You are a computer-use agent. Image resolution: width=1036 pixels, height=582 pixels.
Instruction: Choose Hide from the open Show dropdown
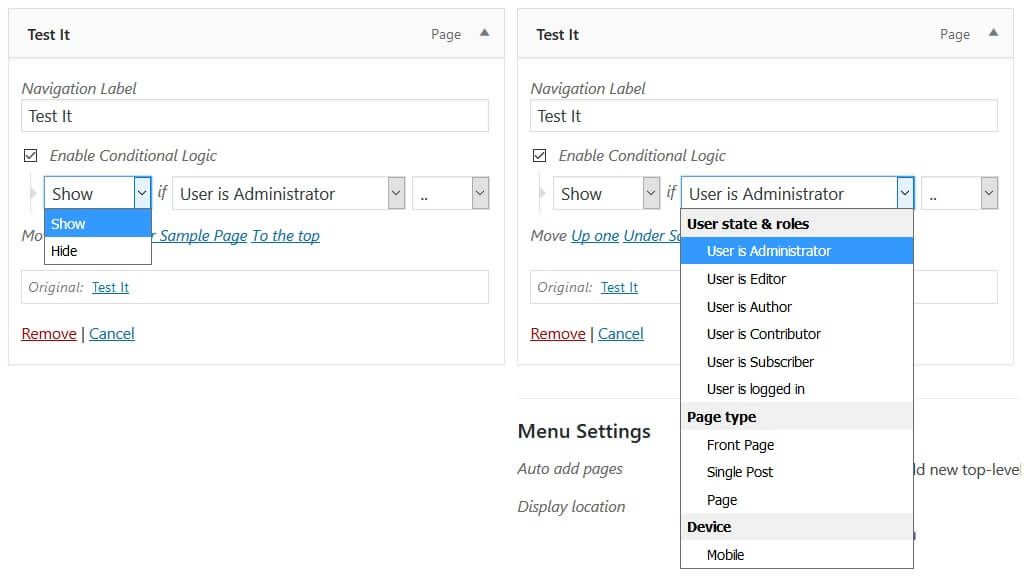coord(65,251)
